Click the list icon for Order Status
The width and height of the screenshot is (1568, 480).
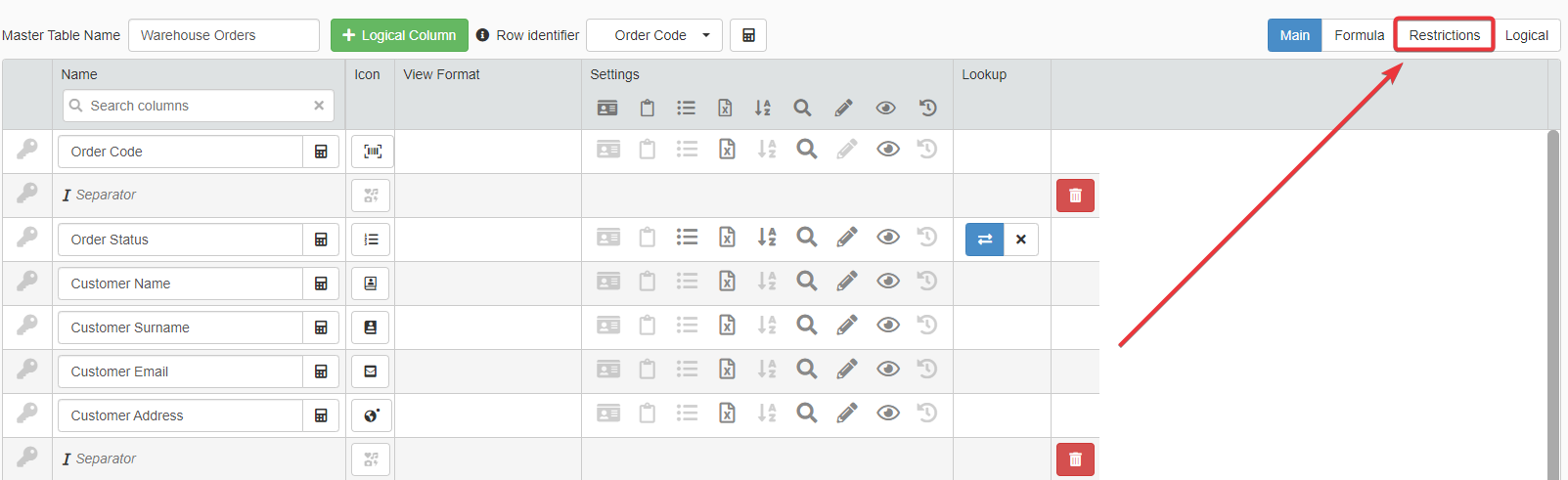(372, 240)
